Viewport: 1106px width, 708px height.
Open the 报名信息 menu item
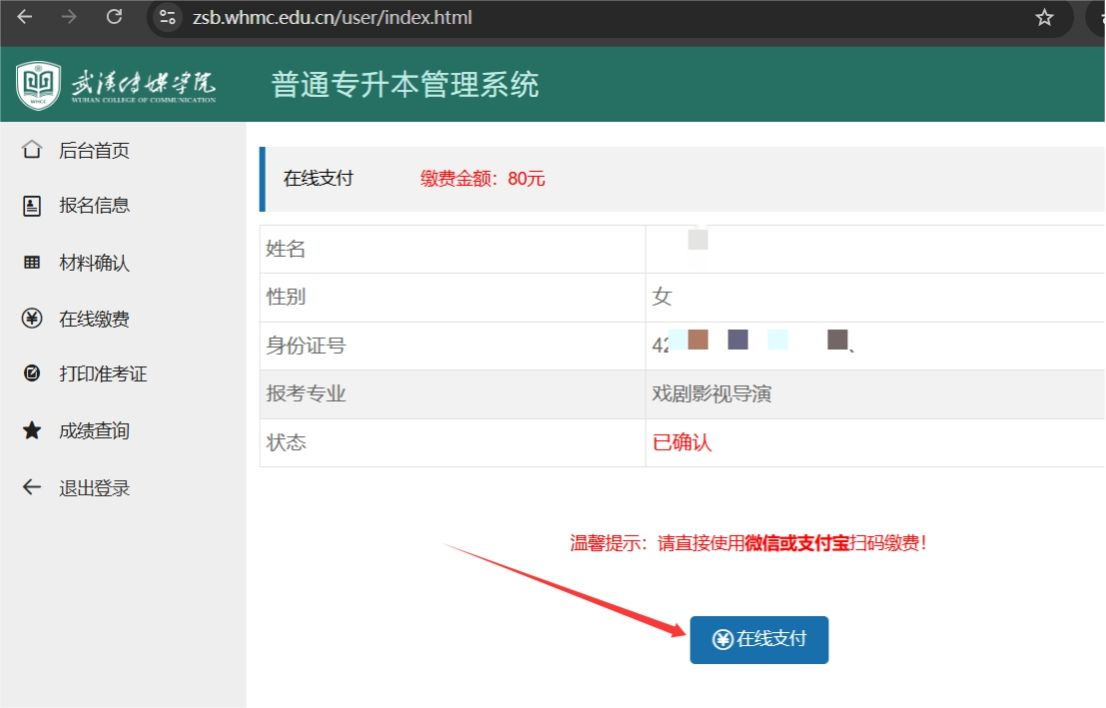coord(94,206)
